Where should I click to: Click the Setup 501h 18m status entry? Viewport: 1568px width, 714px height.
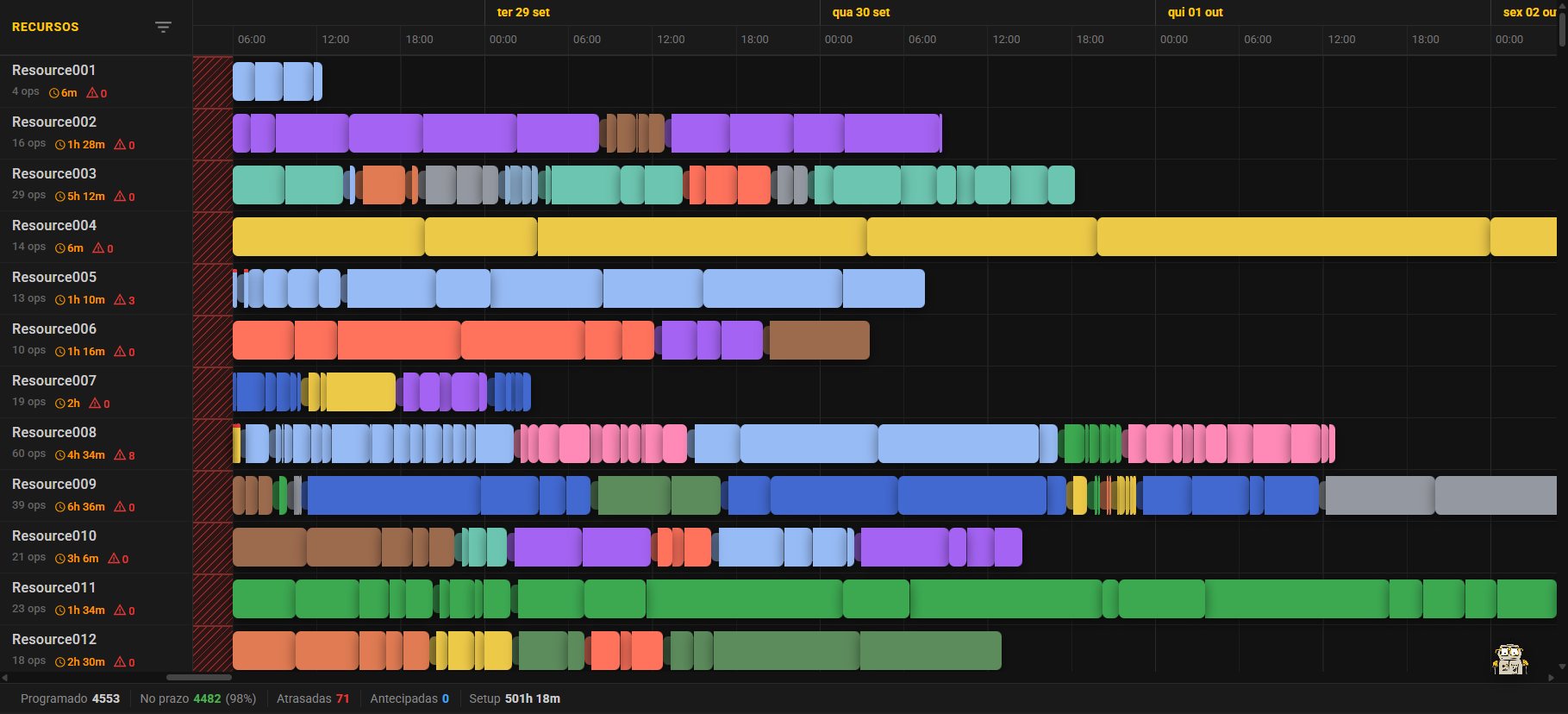515,698
